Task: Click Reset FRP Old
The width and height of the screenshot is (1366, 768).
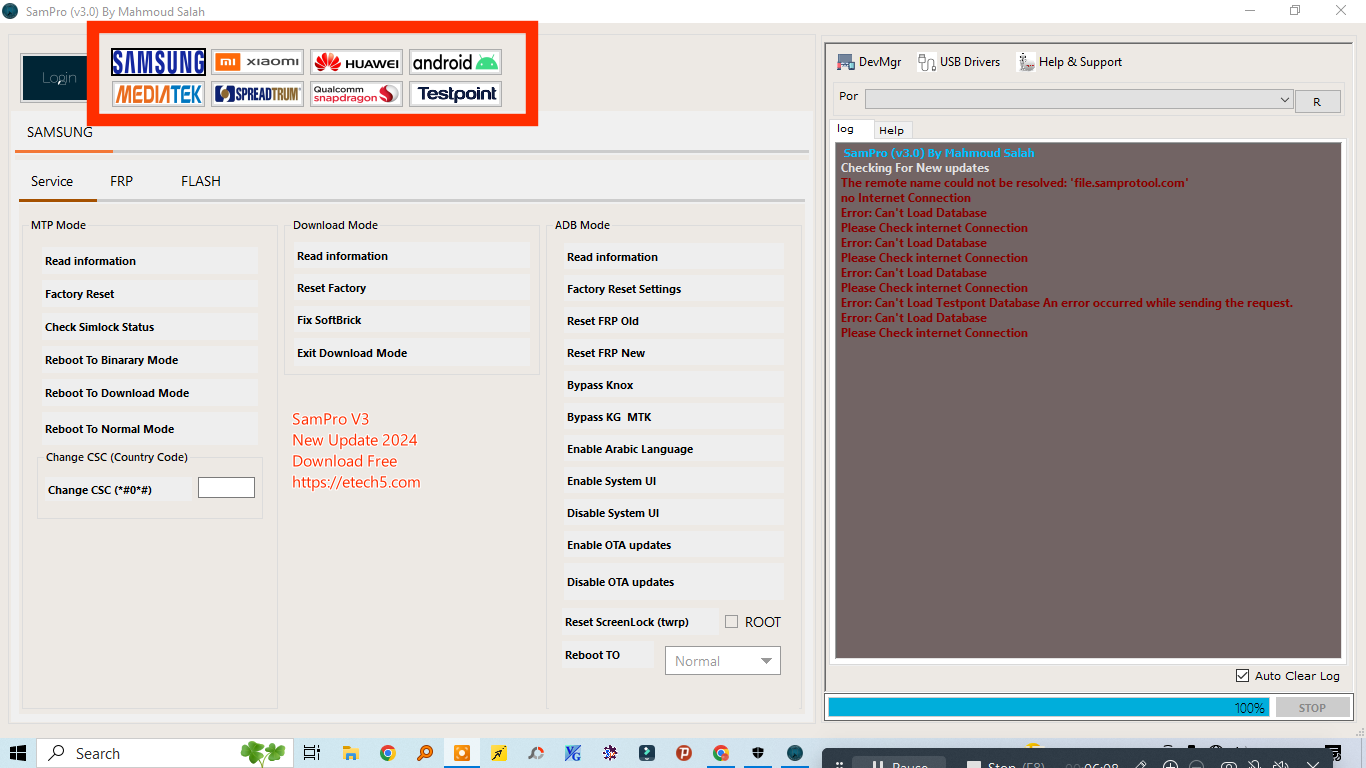Action: [x=672, y=321]
